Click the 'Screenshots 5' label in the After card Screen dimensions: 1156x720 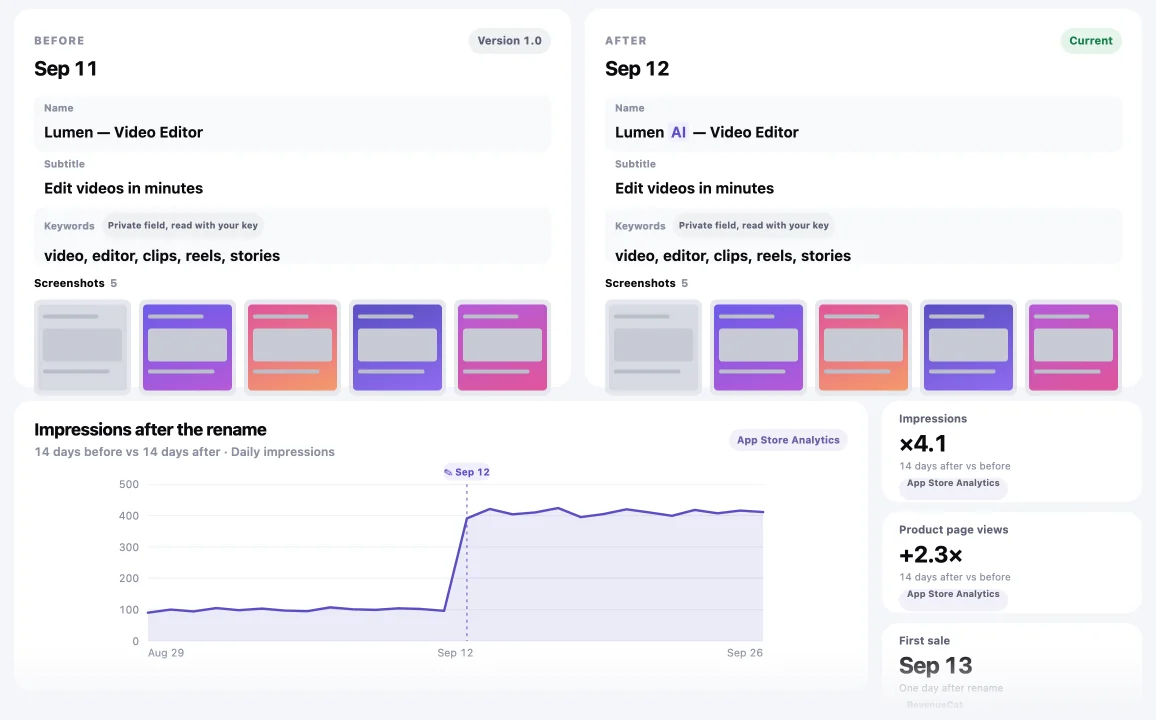647,283
